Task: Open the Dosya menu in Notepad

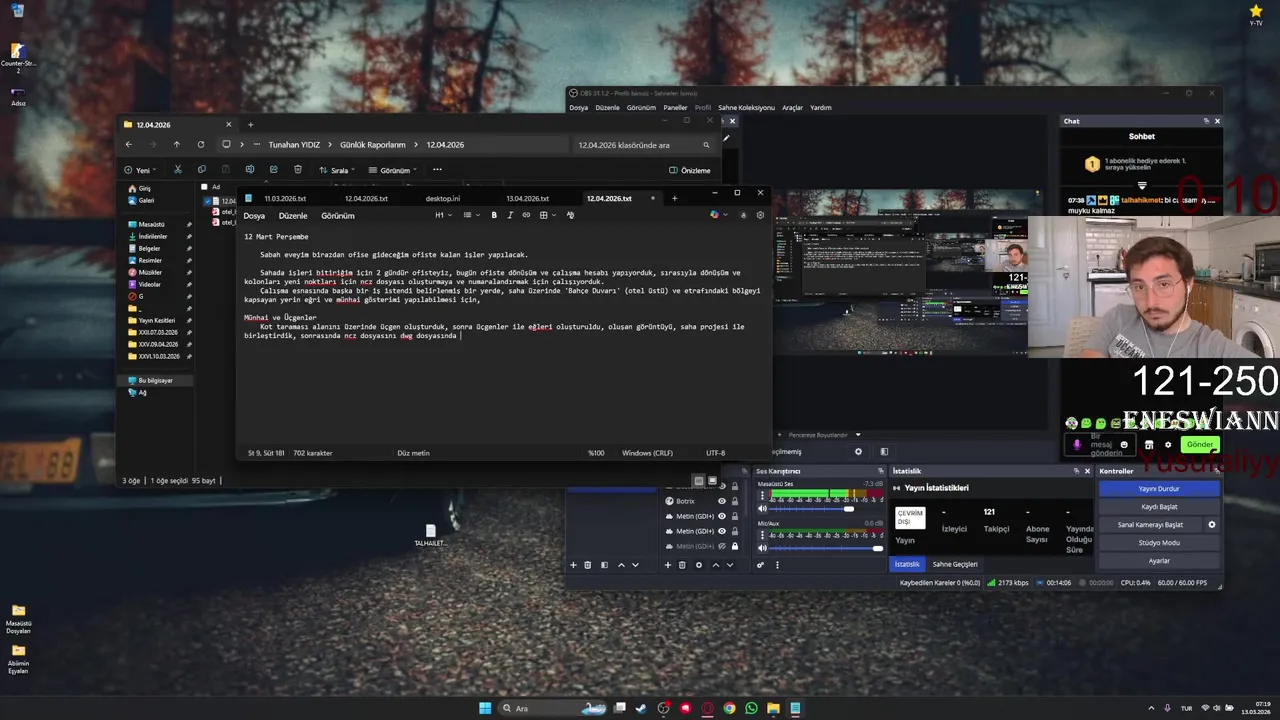Action: tap(254, 216)
